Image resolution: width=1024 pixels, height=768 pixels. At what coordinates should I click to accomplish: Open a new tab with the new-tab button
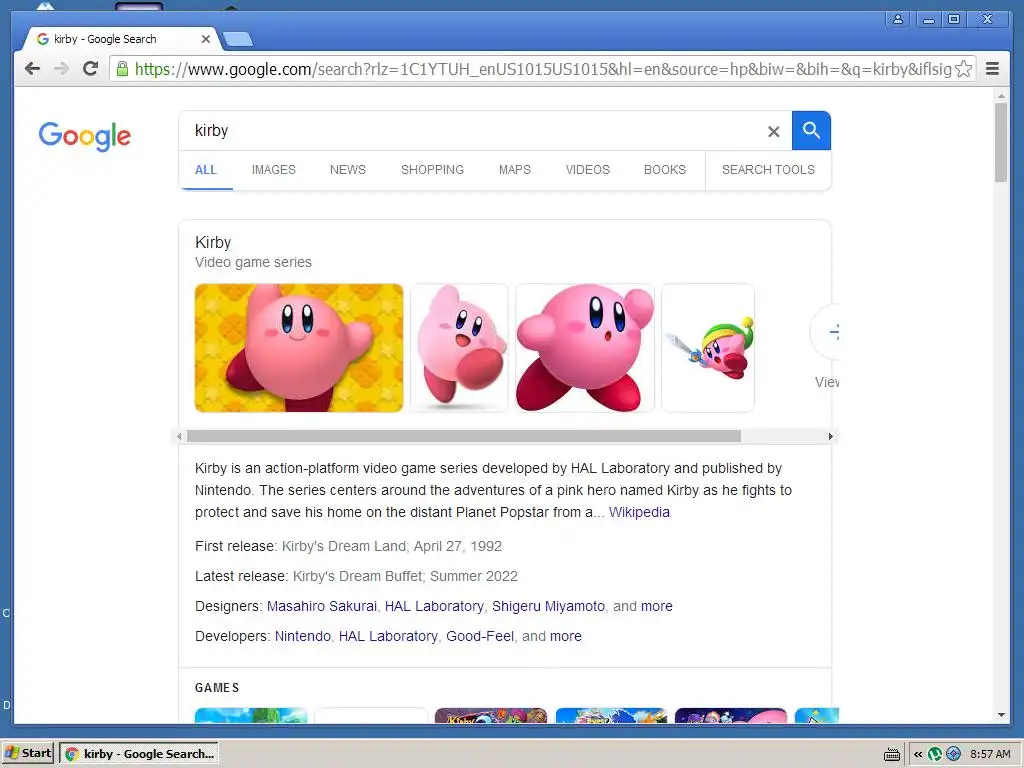[x=238, y=39]
